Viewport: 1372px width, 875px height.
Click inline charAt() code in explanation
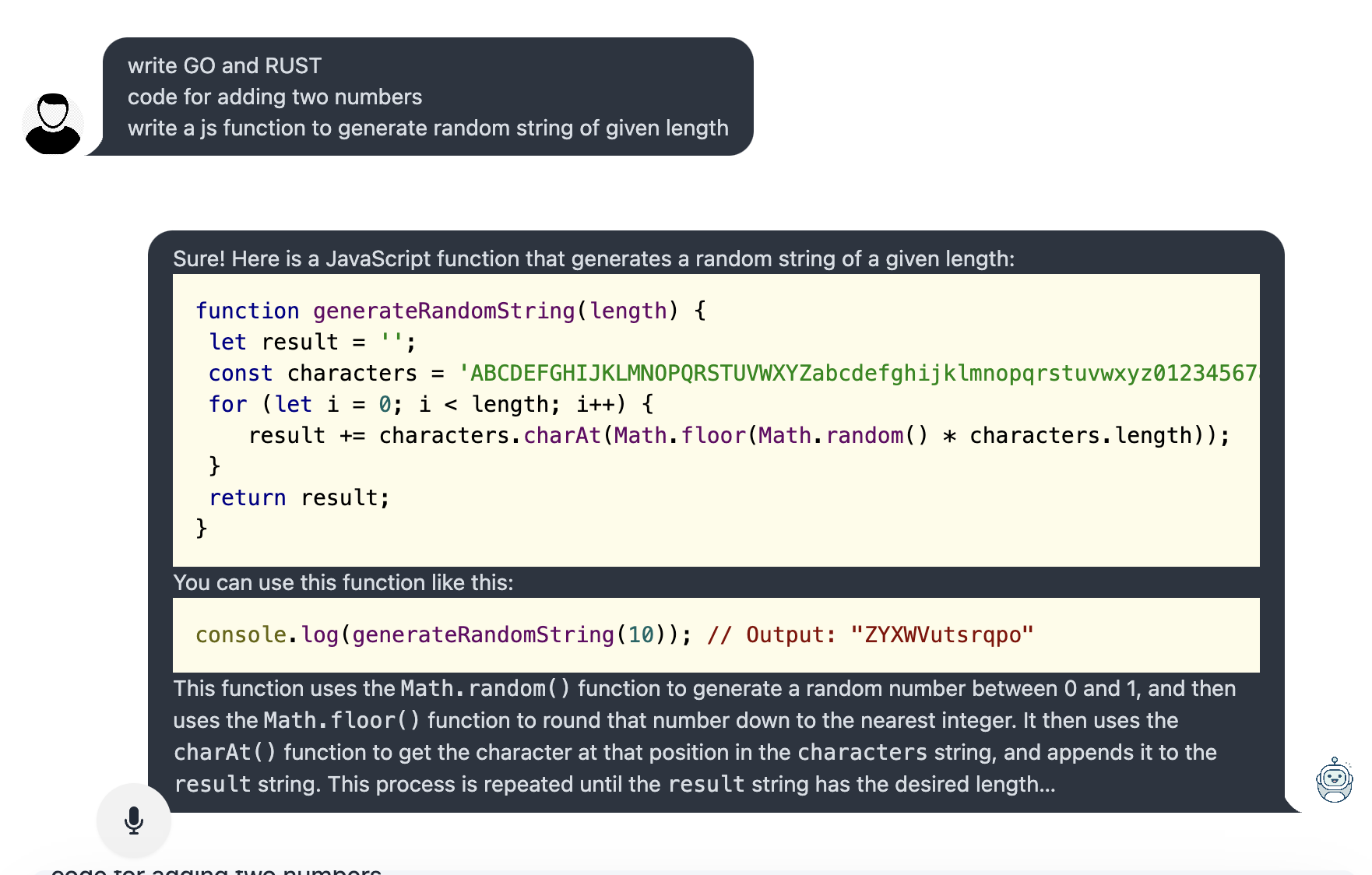224,753
